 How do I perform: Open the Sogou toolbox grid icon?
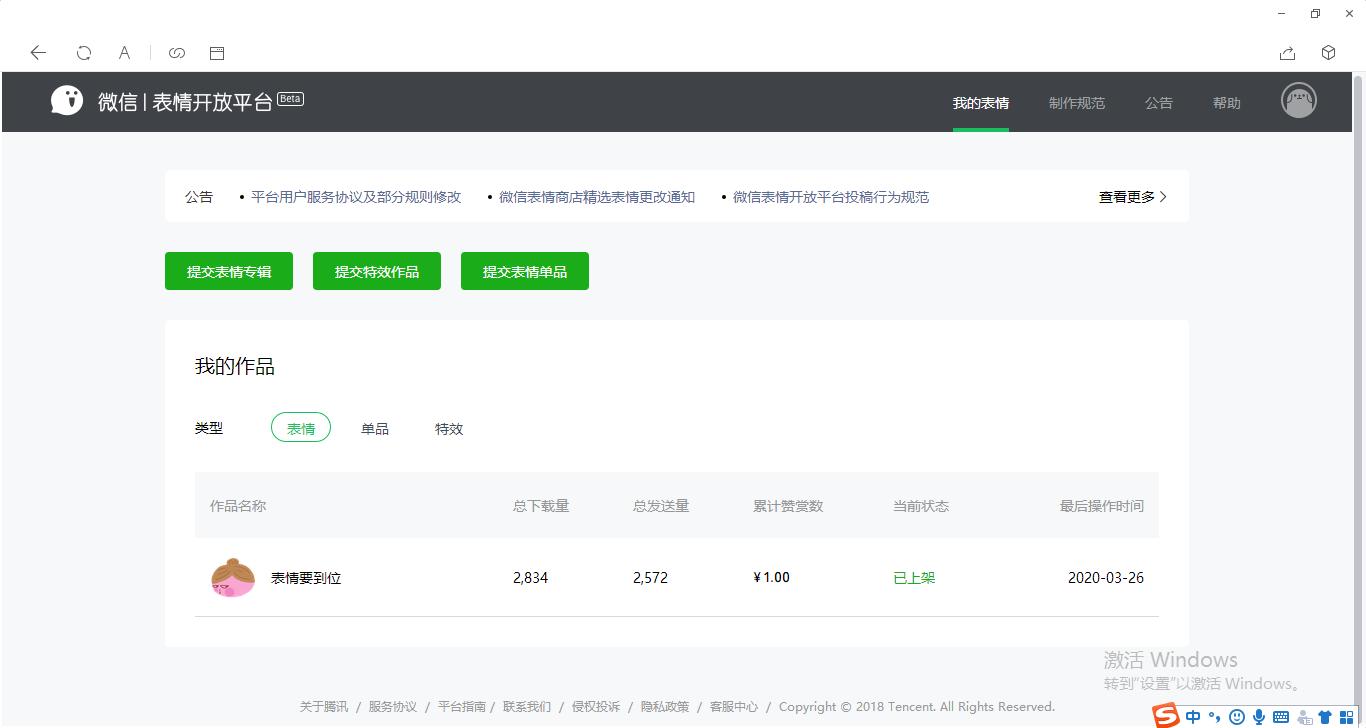(x=1345, y=716)
